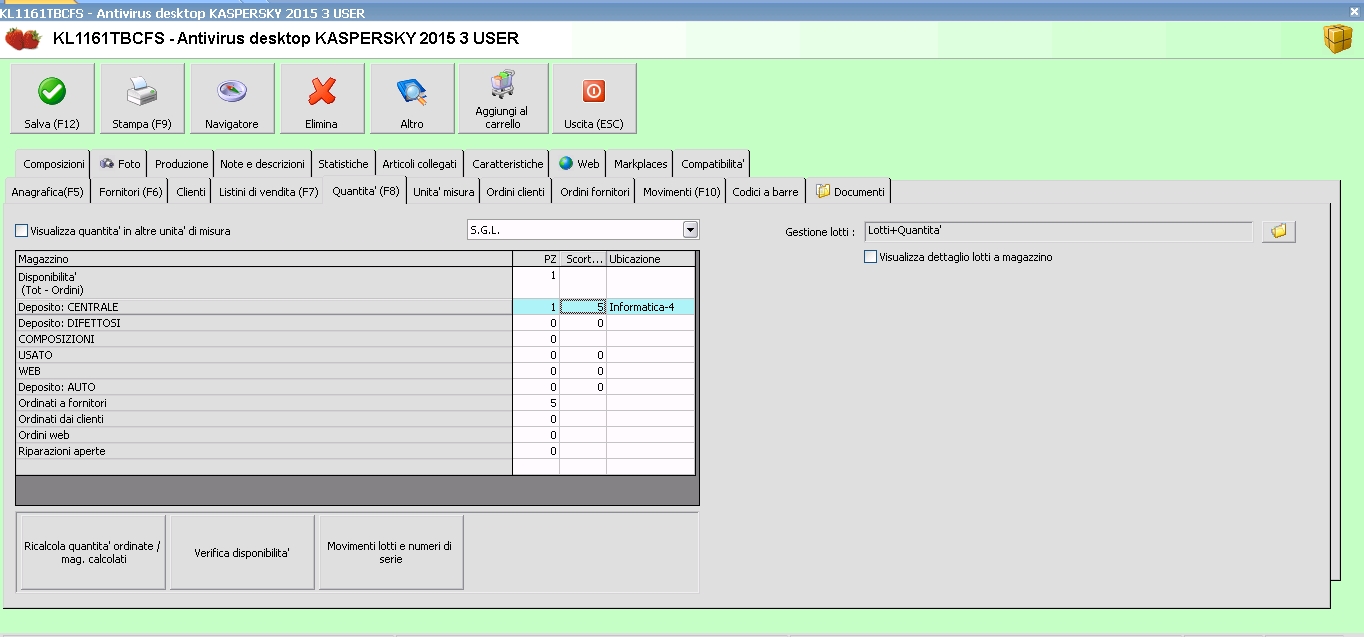This screenshot has height=637, width=1364.
Task: Select the Markplaces tab
Action: (641, 164)
